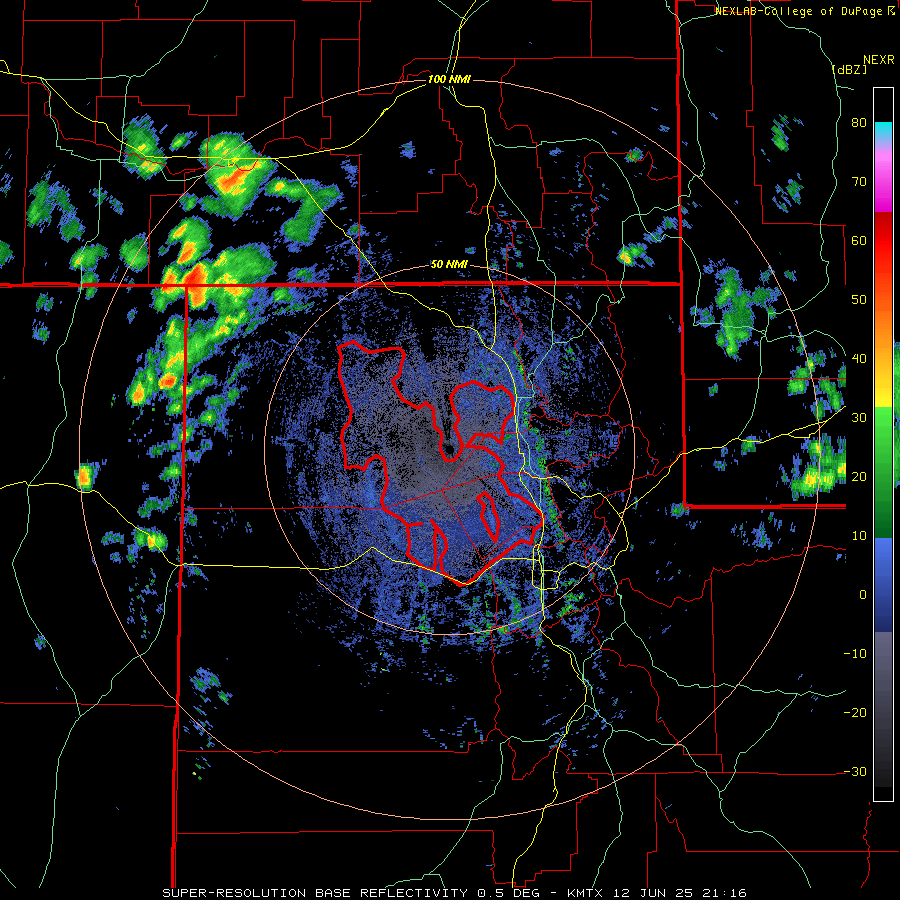Click the "50 NMI" range ring label
This screenshot has height=900, width=900.
click(449, 265)
